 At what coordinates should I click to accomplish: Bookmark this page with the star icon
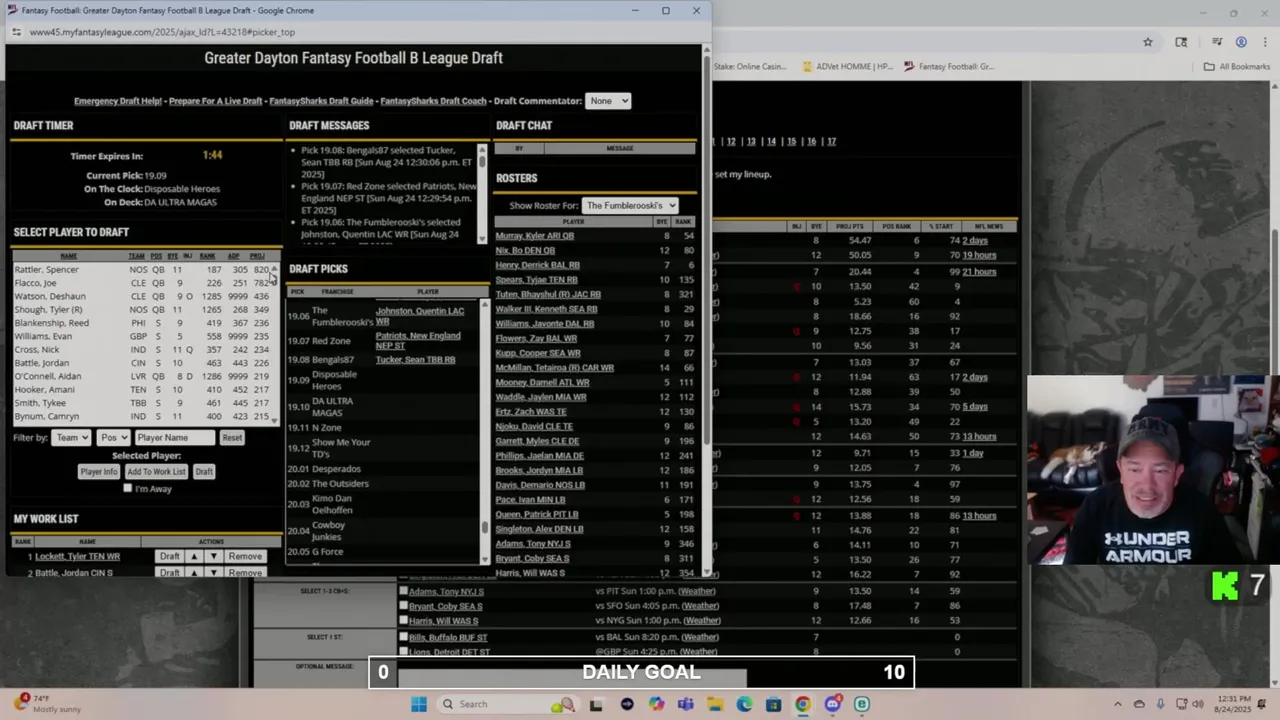click(x=1148, y=42)
